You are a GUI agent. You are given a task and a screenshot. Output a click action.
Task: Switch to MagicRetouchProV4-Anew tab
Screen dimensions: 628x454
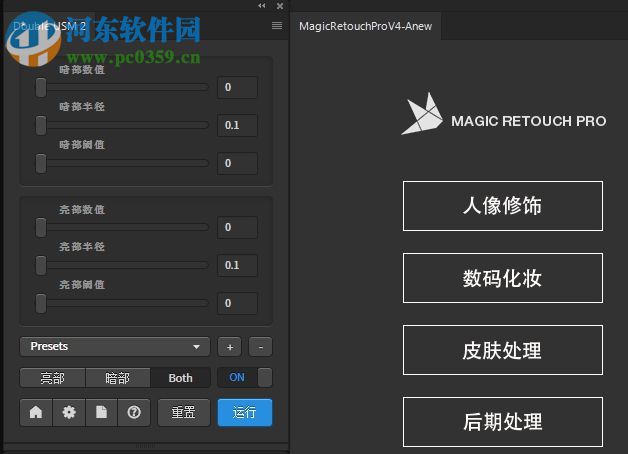(x=365, y=26)
